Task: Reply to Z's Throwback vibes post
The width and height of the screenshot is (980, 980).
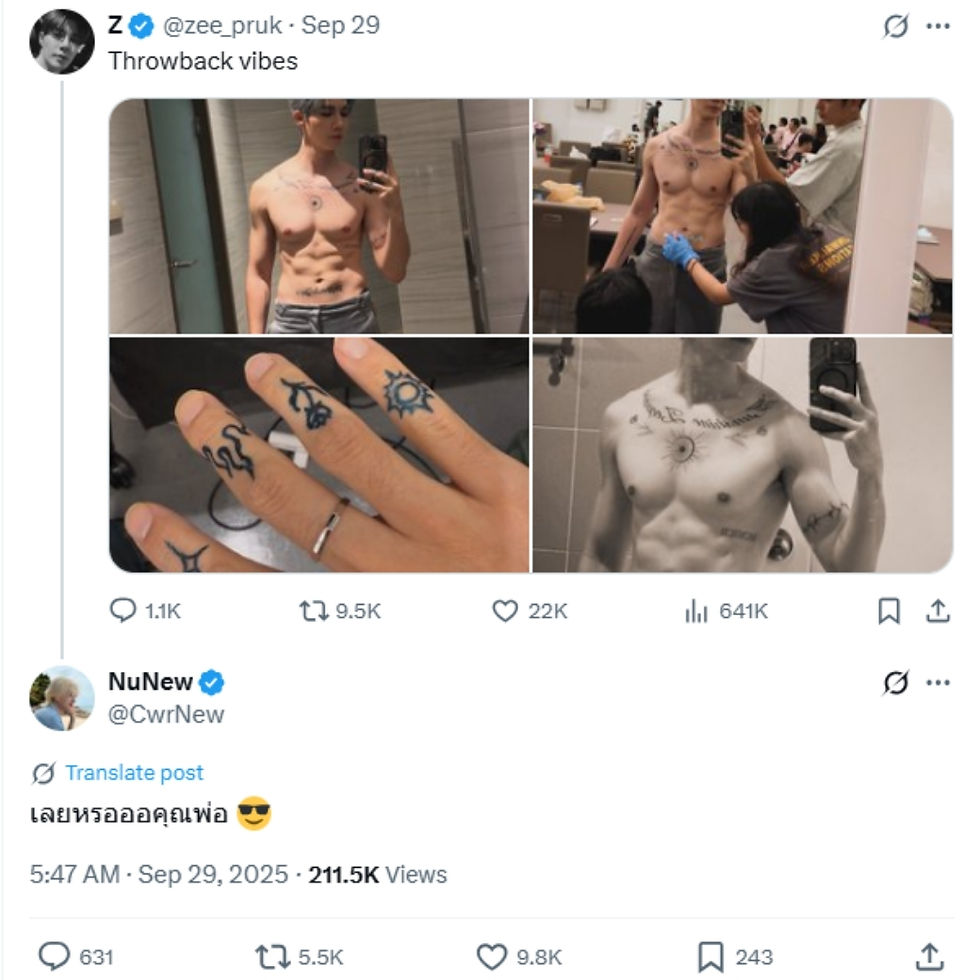Action: [123, 611]
